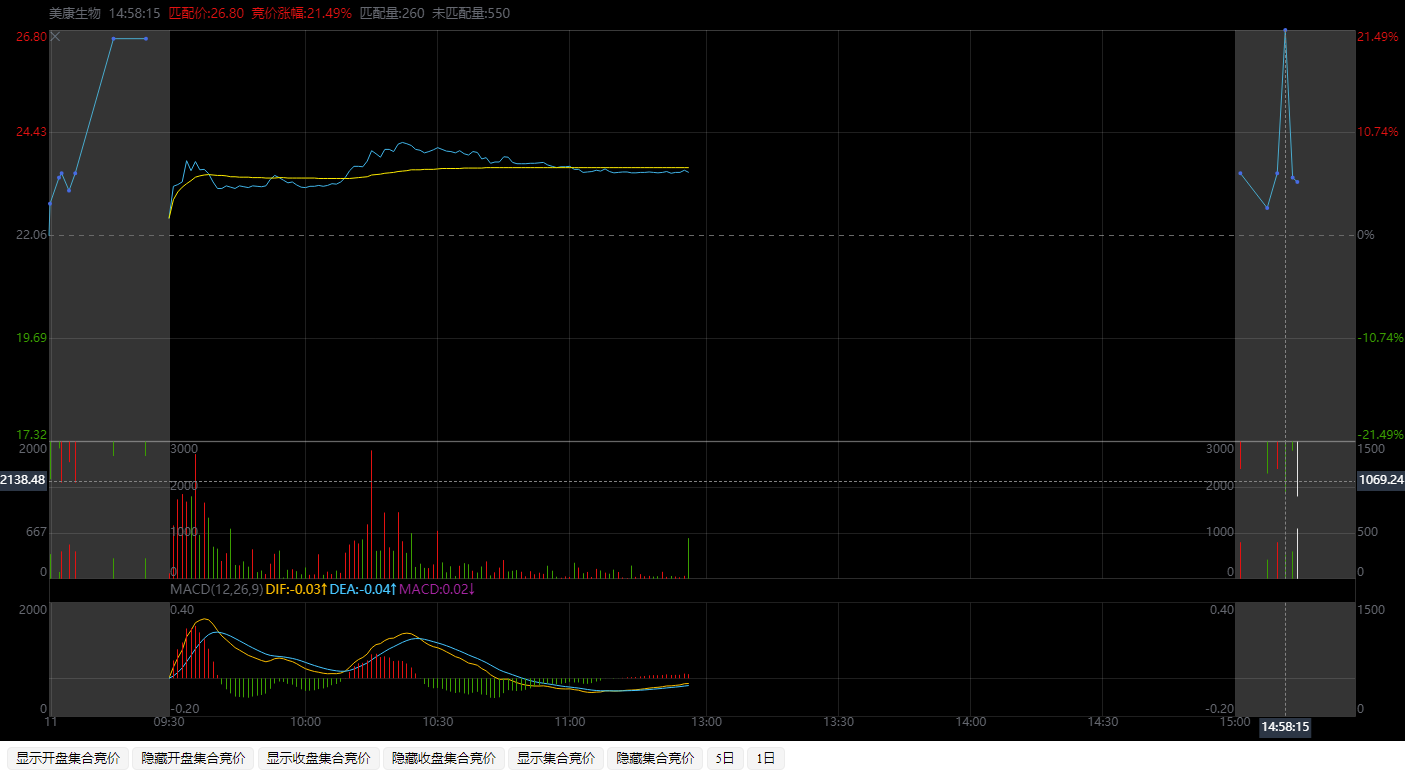Click the small X icon beside 26.80

point(56,37)
